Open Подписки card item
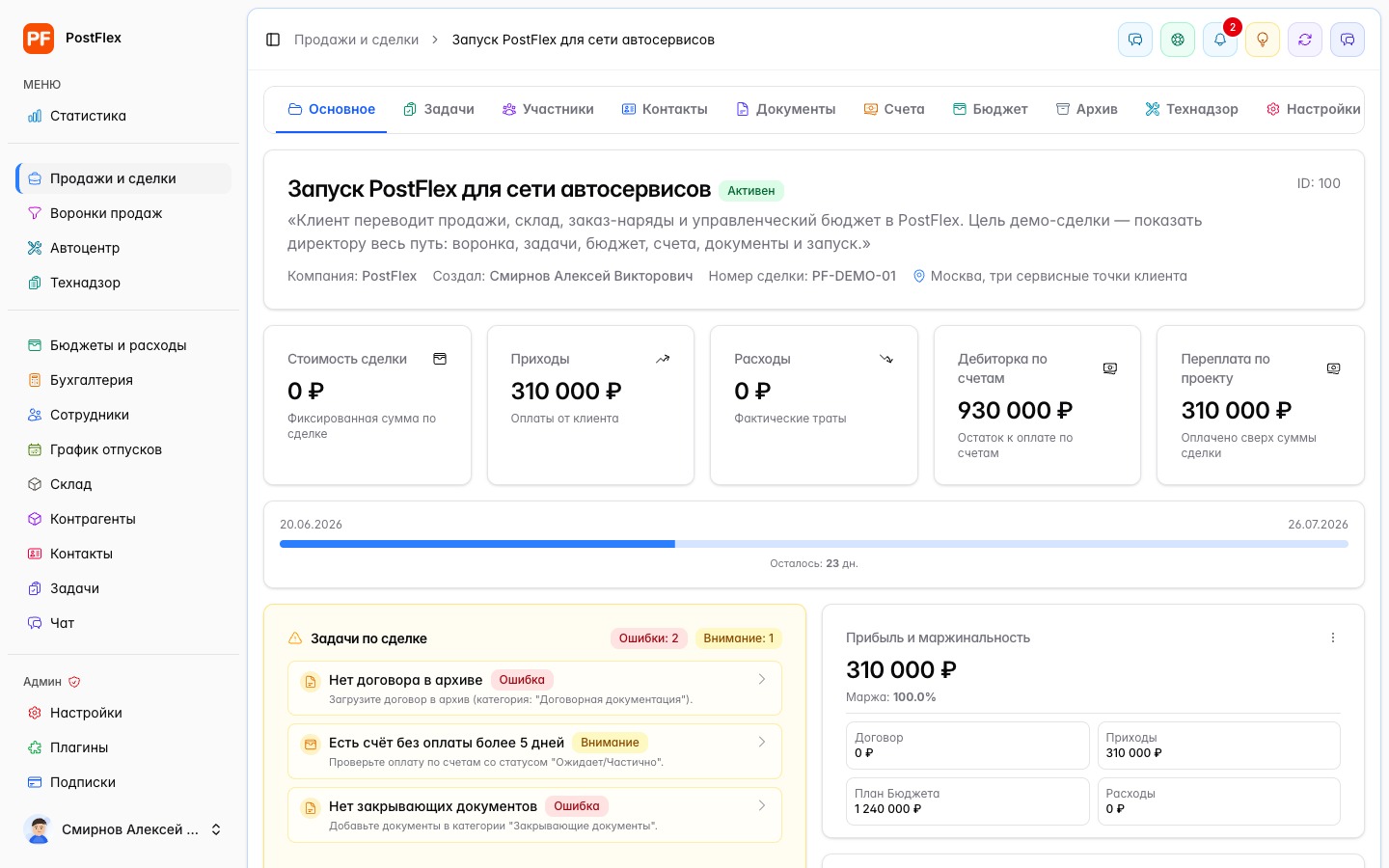The width and height of the screenshot is (1389, 868). pyautogui.click(x=123, y=782)
